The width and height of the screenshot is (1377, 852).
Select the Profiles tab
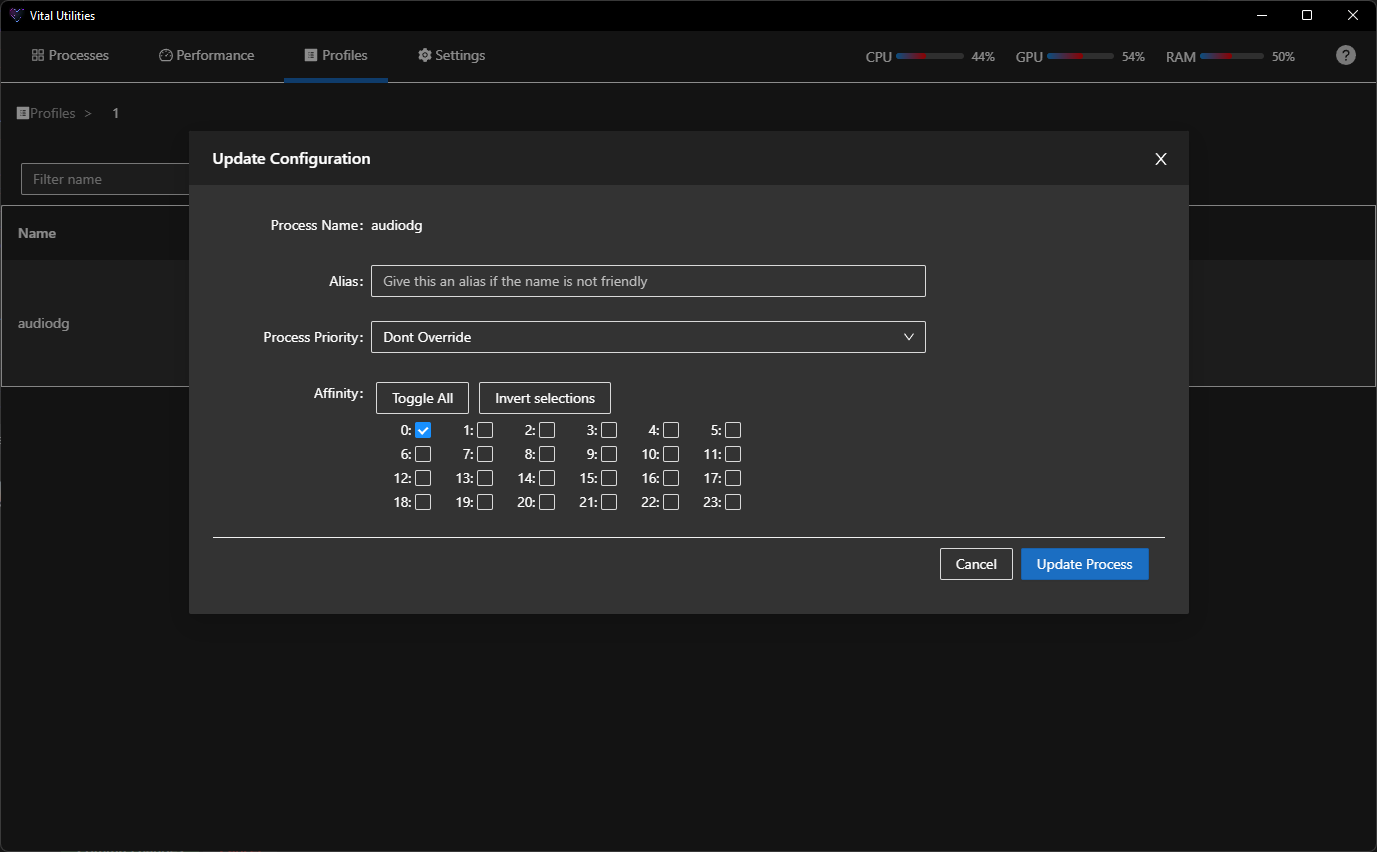pos(336,55)
